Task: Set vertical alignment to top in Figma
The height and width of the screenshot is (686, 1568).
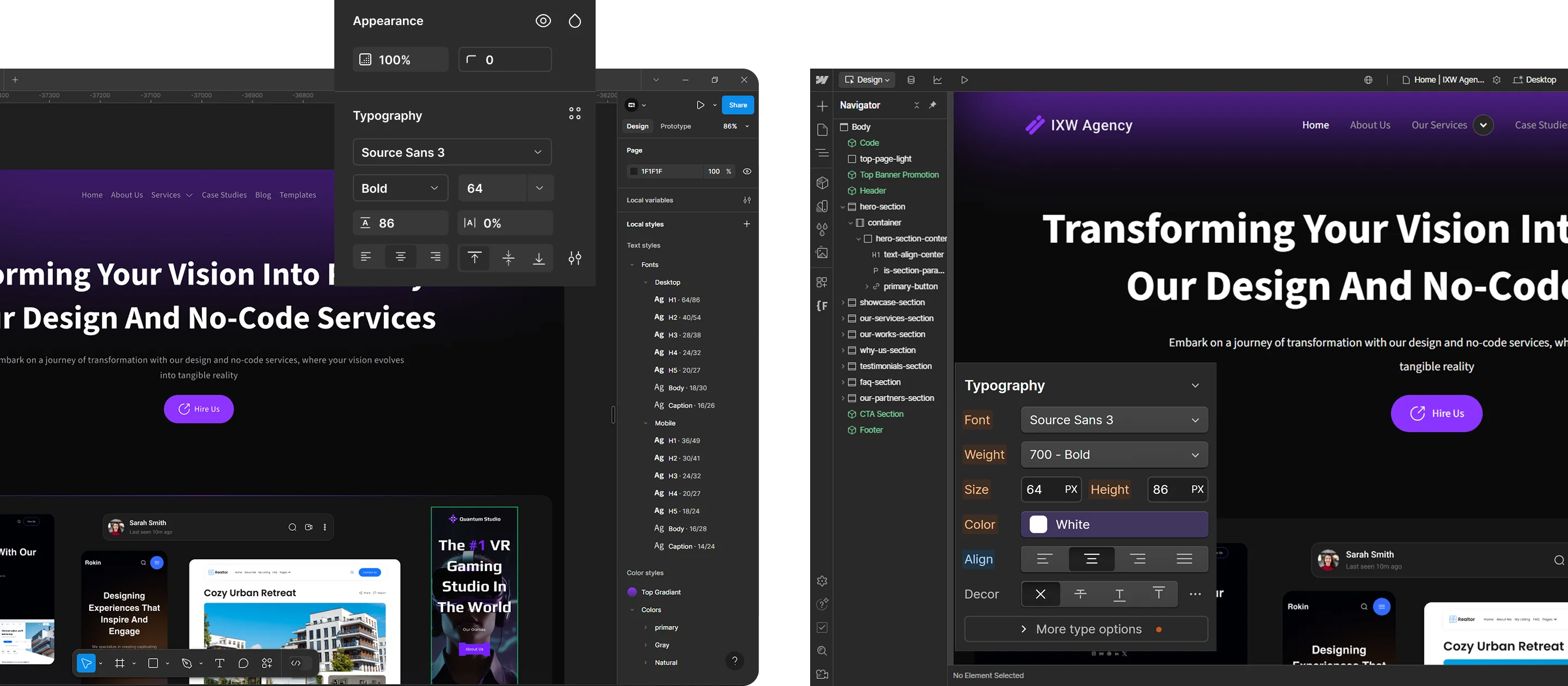Action: pyautogui.click(x=474, y=258)
